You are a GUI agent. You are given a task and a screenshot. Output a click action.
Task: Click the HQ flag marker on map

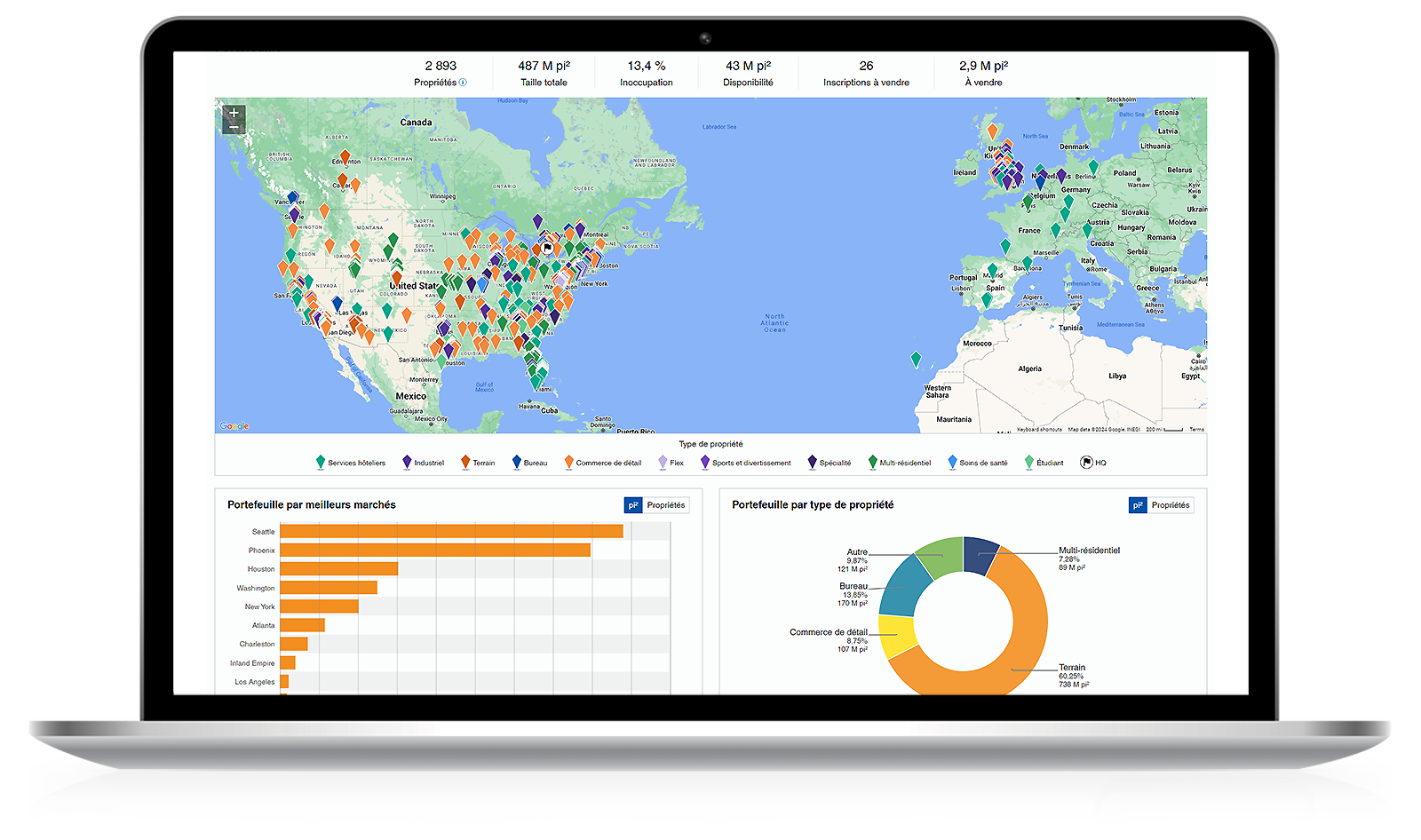tap(548, 248)
